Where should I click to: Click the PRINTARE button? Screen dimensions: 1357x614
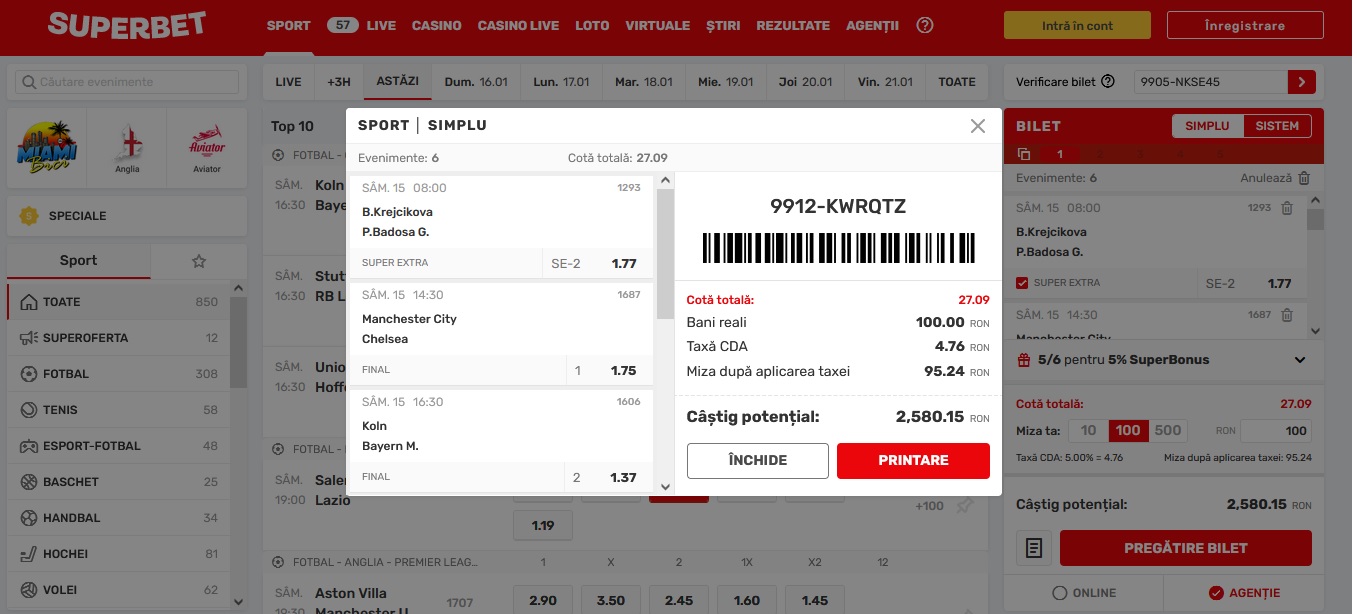[913, 461]
